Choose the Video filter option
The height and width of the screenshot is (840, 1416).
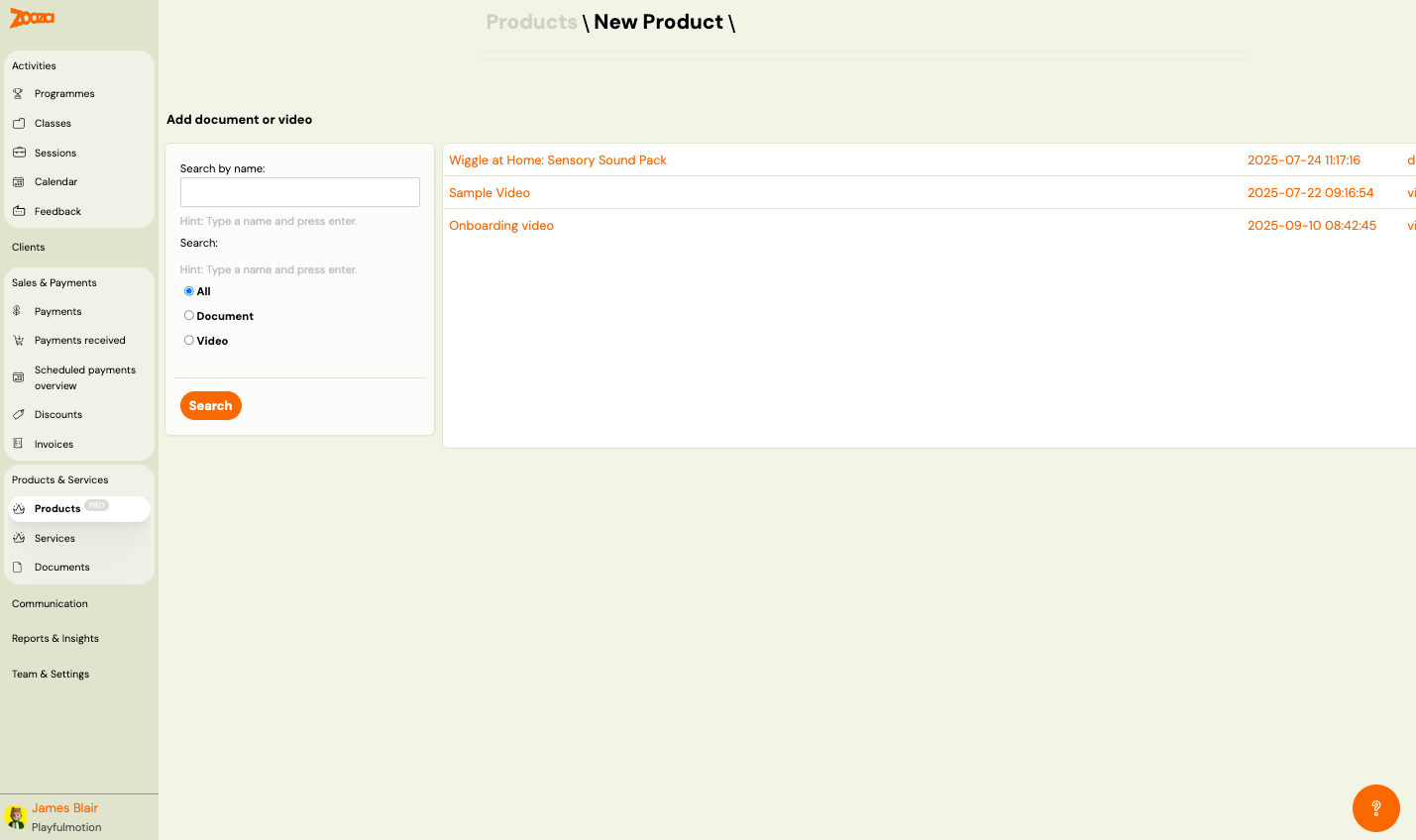(x=188, y=340)
